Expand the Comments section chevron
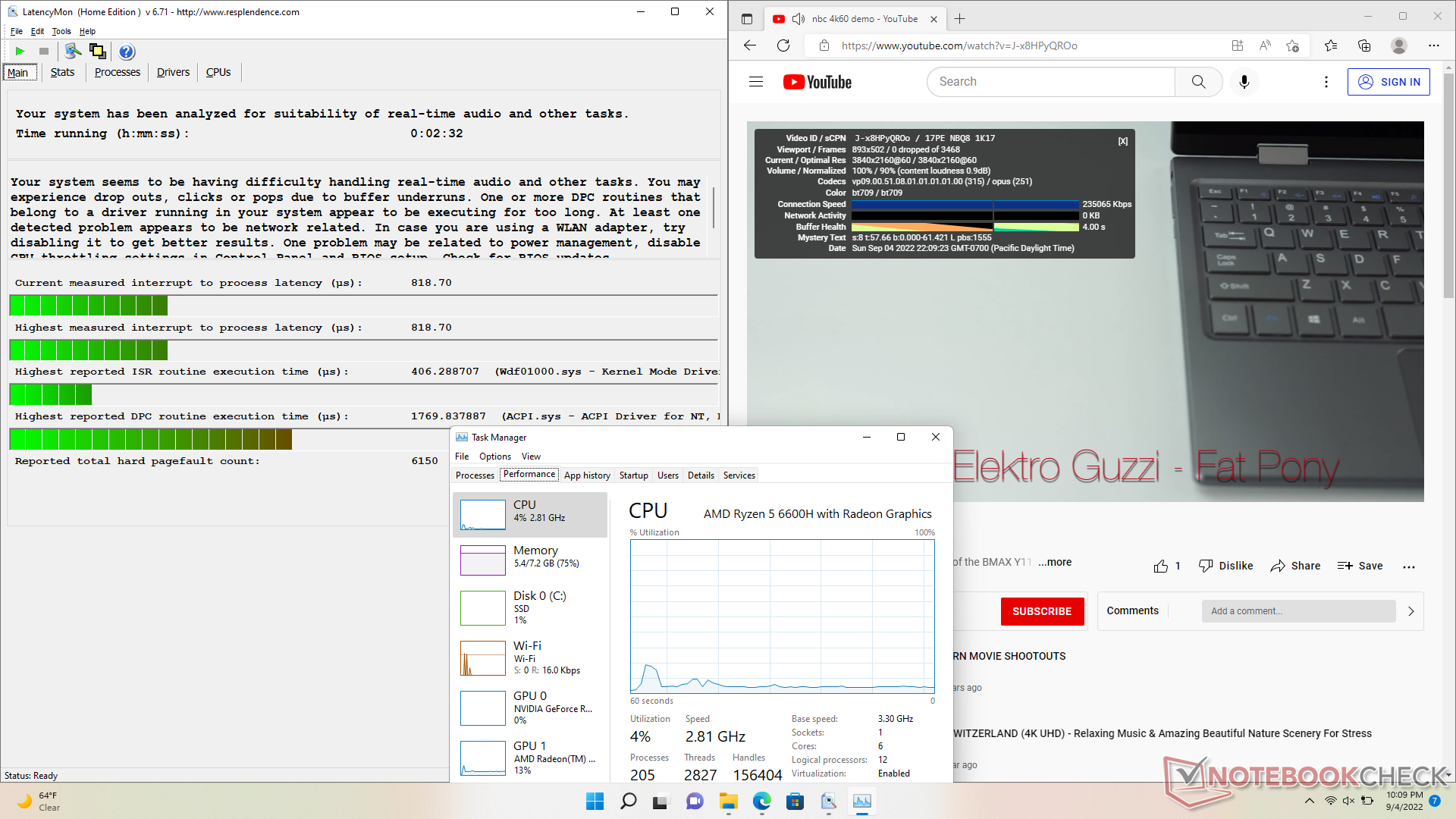Viewport: 1456px width, 819px height. coord(1410,611)
